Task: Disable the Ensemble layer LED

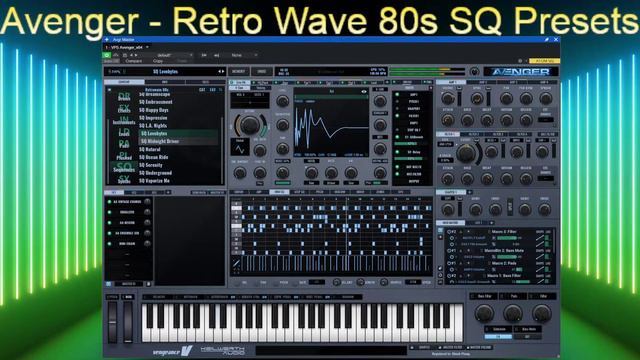Action: point(109,233)
